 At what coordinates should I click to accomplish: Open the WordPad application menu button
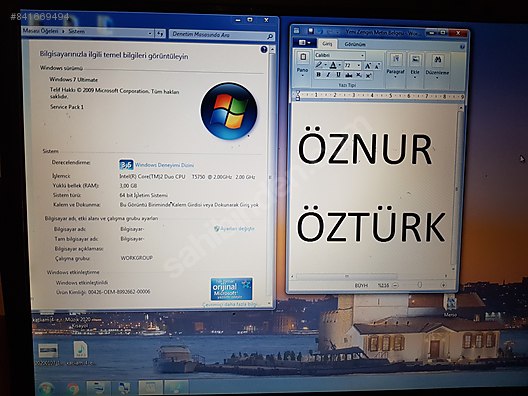[x=304, y=43]
